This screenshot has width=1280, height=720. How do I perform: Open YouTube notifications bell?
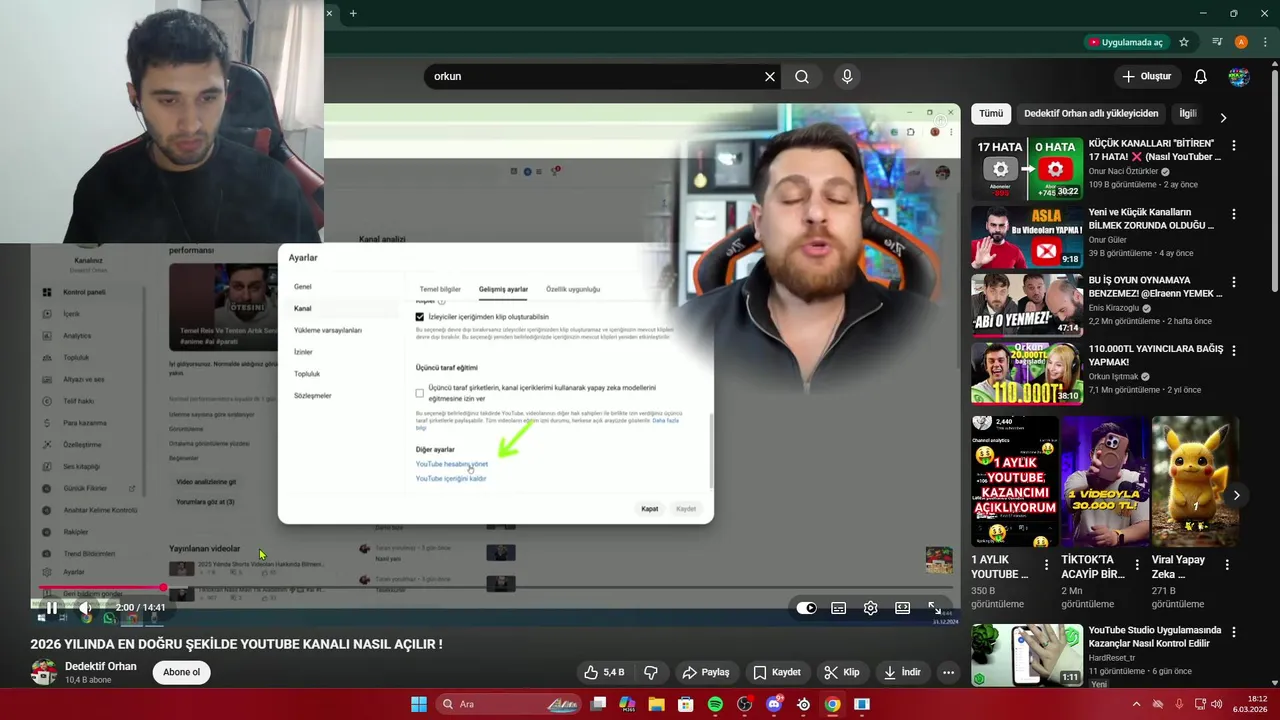coord(1201,76)
